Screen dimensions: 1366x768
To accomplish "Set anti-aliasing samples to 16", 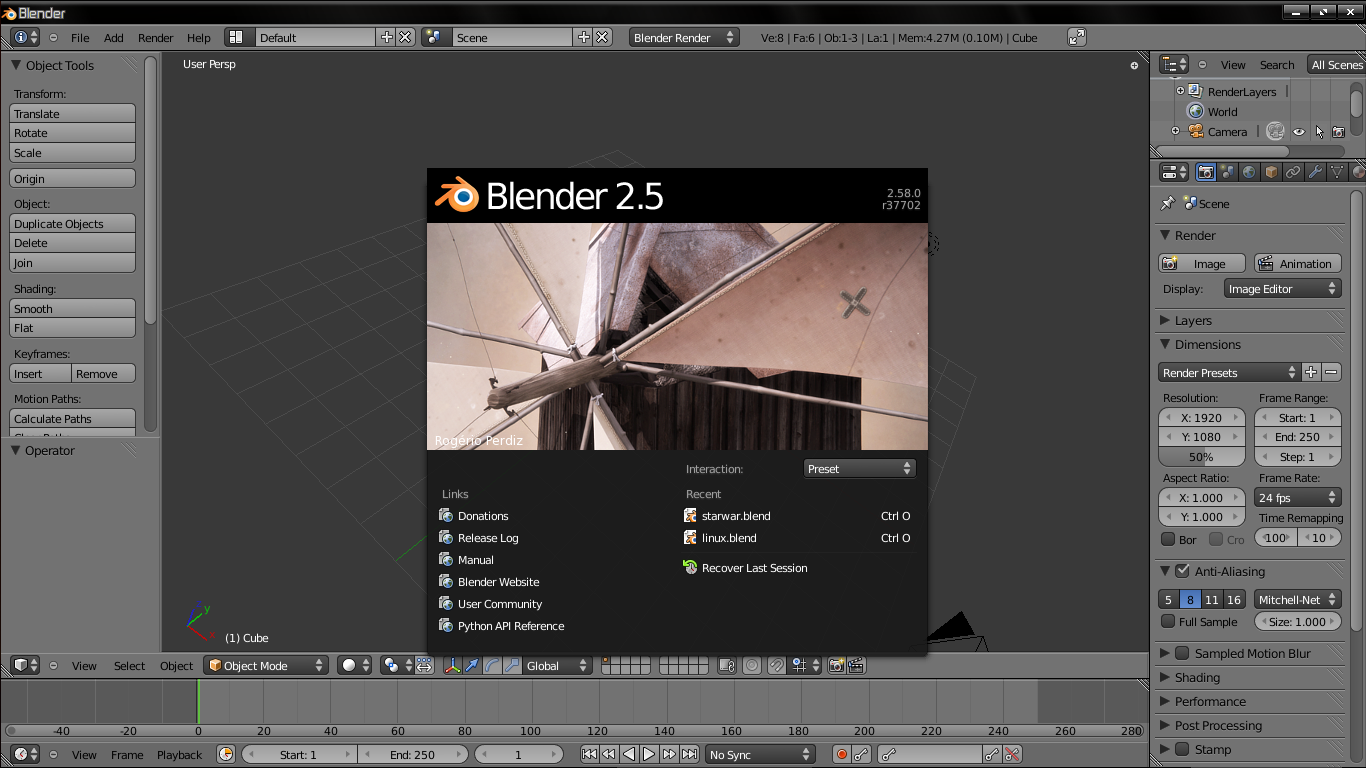I will (x=1234, y=600).
